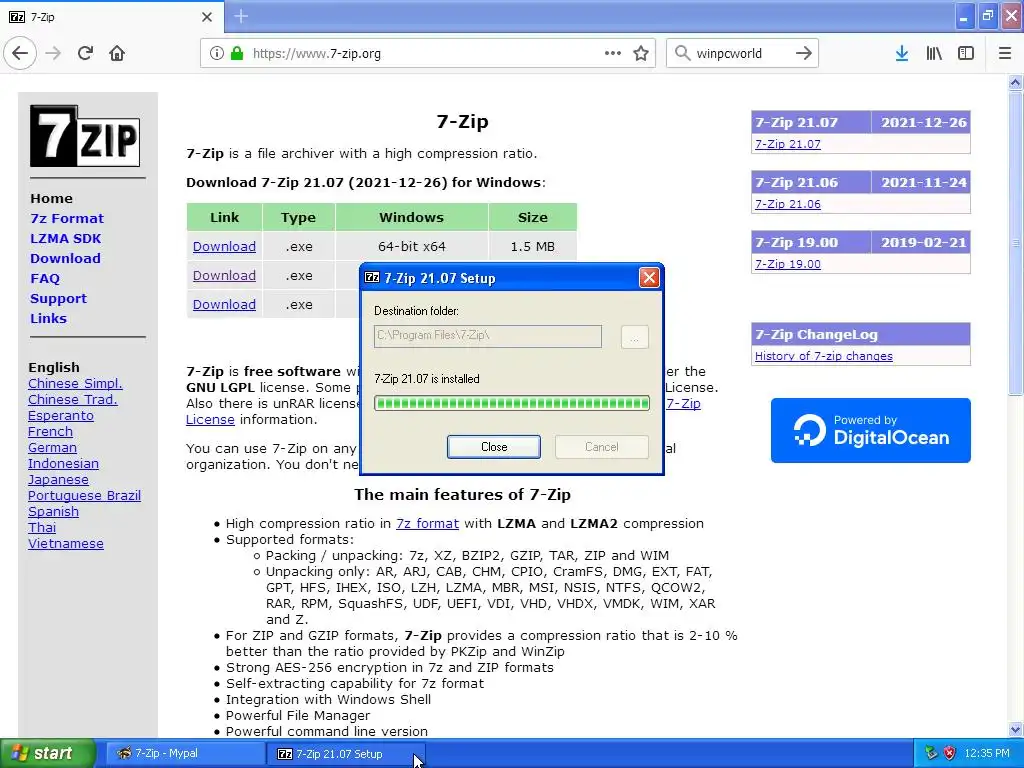Viewport: 1024px width, 768px height.
Task: Open the Downloads arrow icon
Action: pyautogui.click(x=902, y=54)
